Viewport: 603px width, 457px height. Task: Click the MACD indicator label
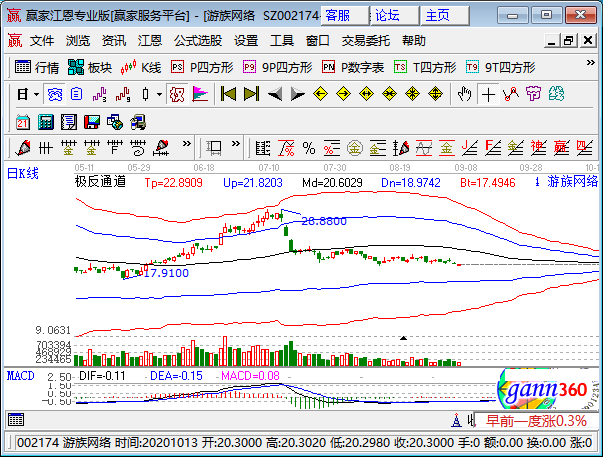tap(21, 376)
